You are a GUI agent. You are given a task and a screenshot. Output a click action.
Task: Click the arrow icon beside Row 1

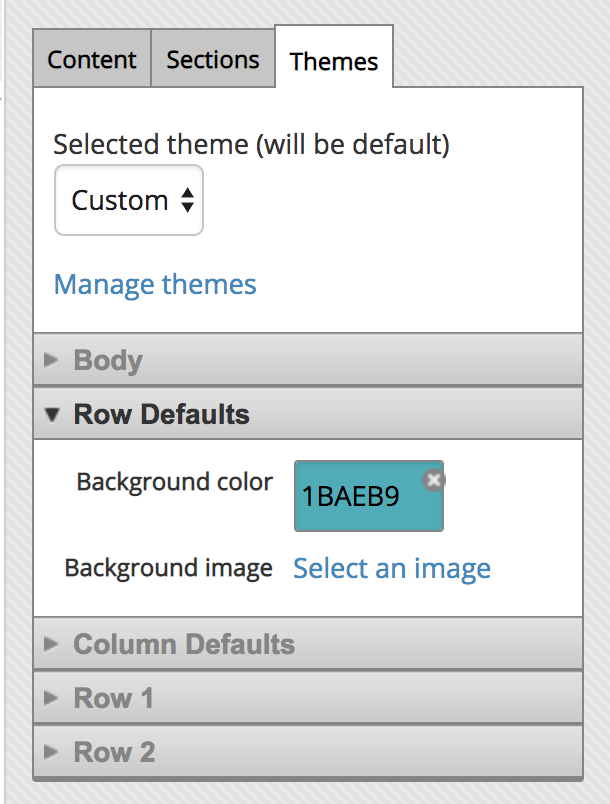[51, 698]
